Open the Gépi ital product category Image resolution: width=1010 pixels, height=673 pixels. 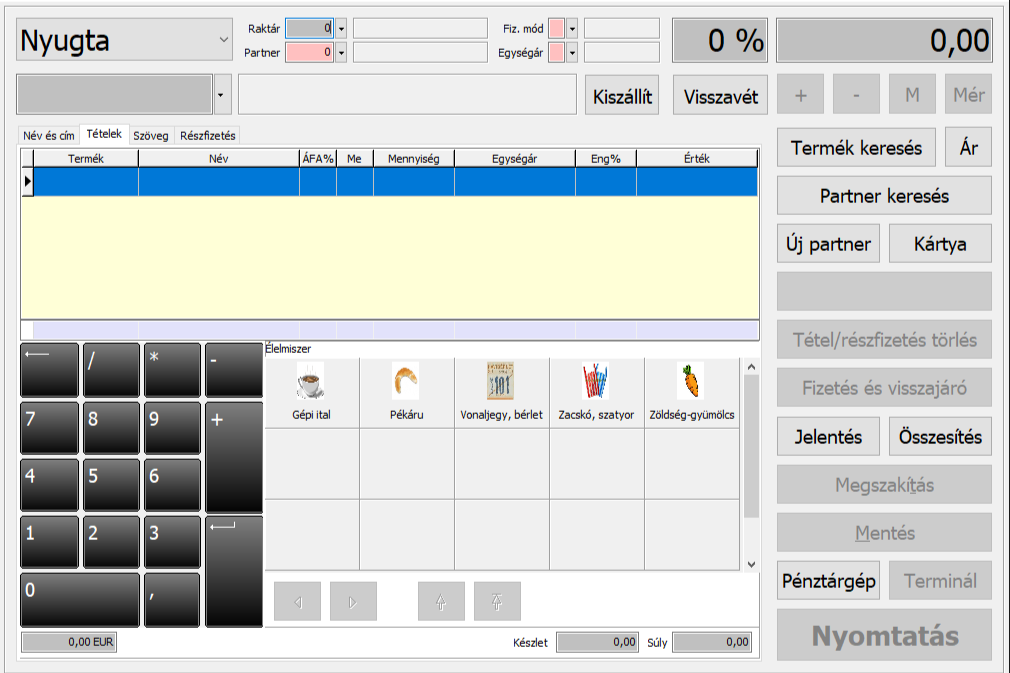(312, 393)
